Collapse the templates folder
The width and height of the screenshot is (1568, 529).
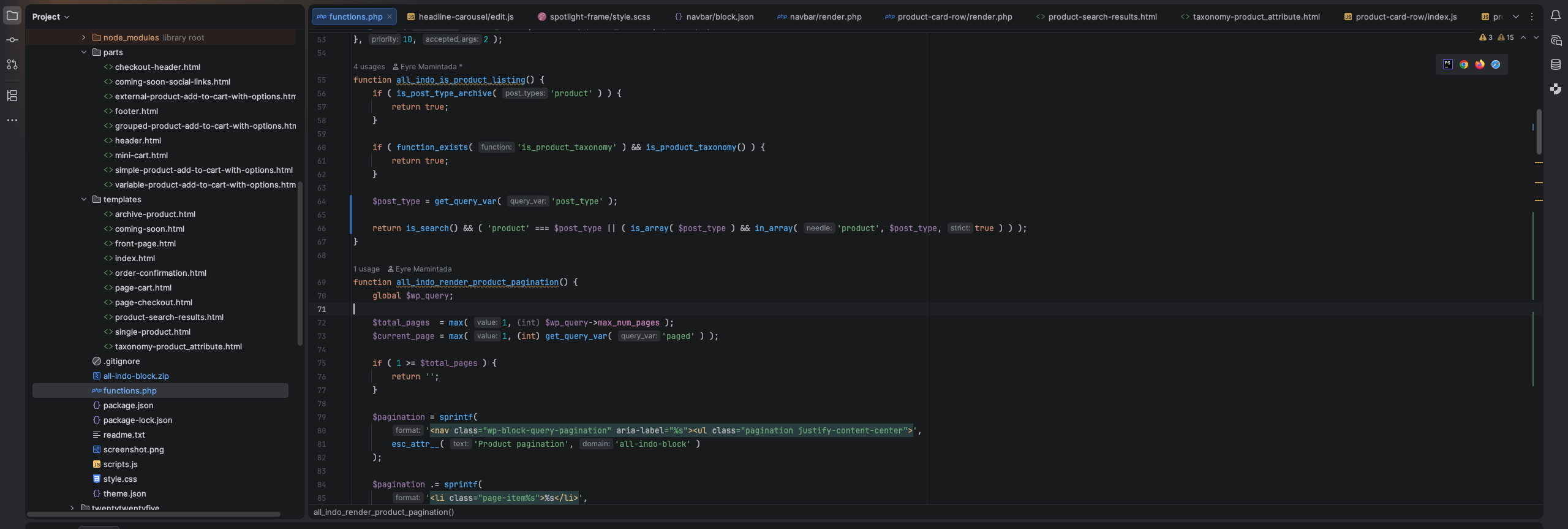tap(84, 199)
